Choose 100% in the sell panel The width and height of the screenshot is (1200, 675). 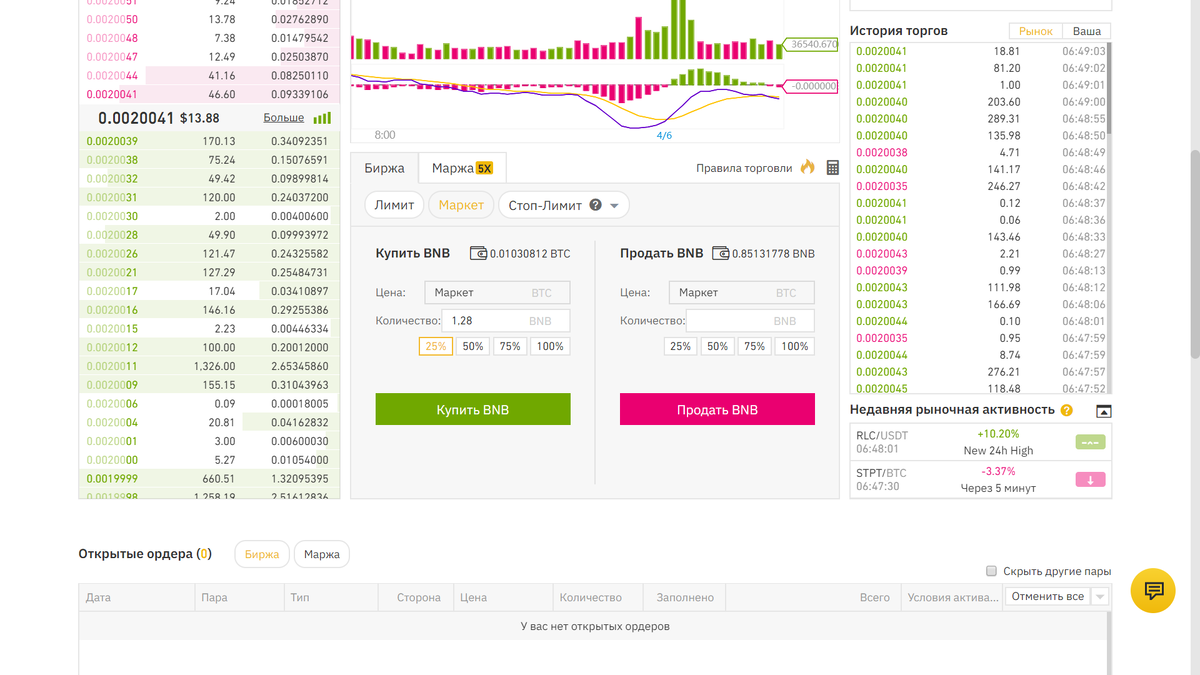pyautogui.click(x=795, y=346)
